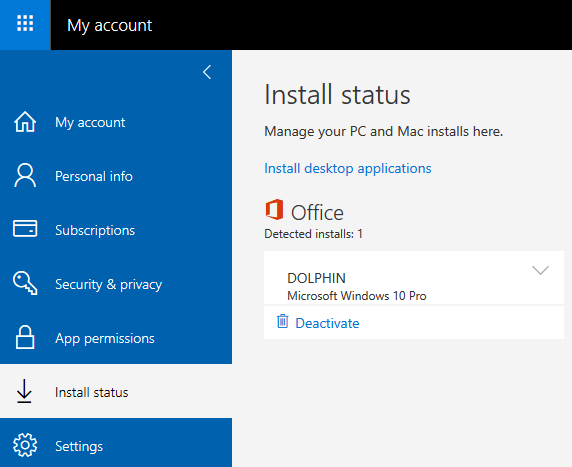Go to Subscriptions in the sidebar

click(95, 230)
